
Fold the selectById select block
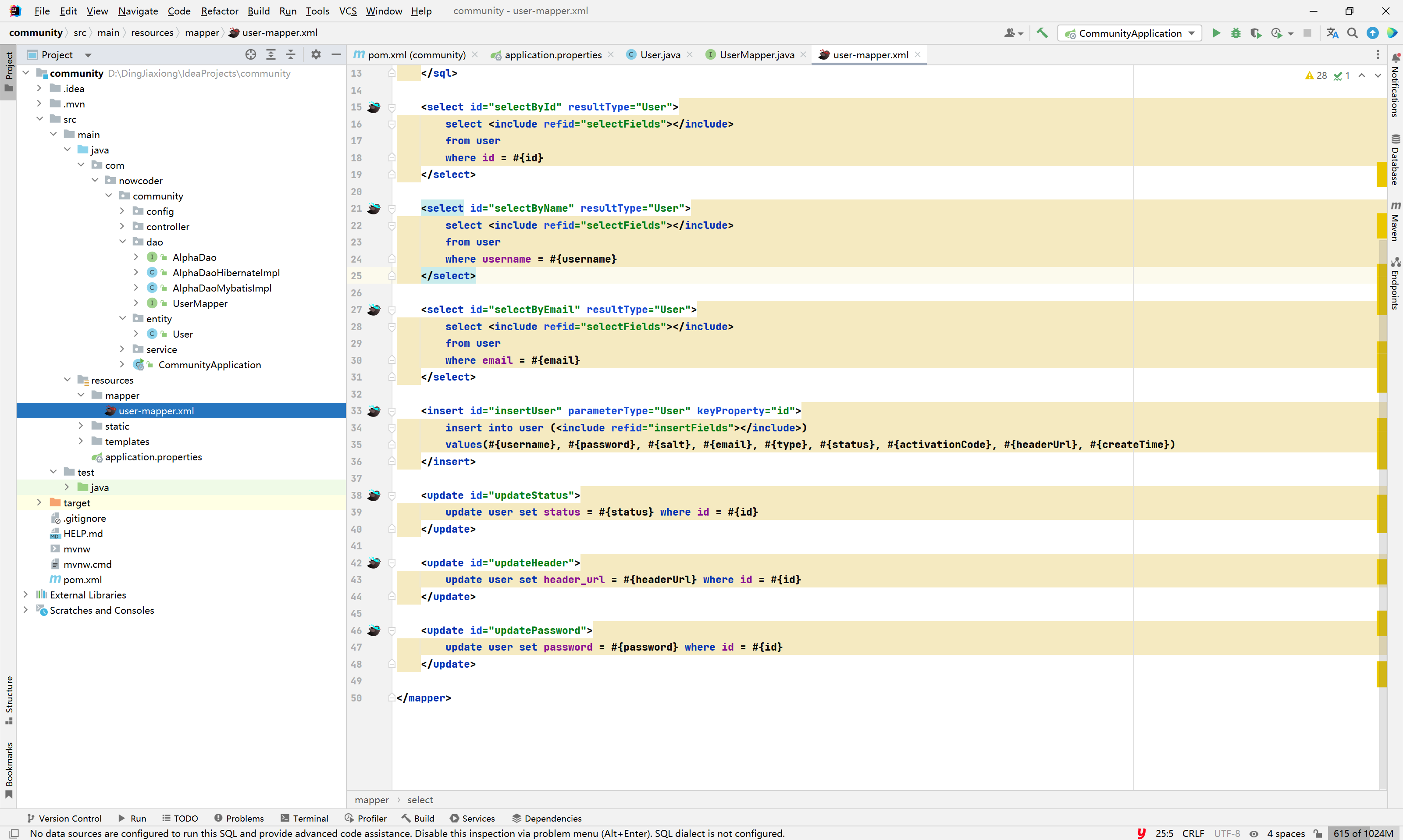tap(392, 107)
